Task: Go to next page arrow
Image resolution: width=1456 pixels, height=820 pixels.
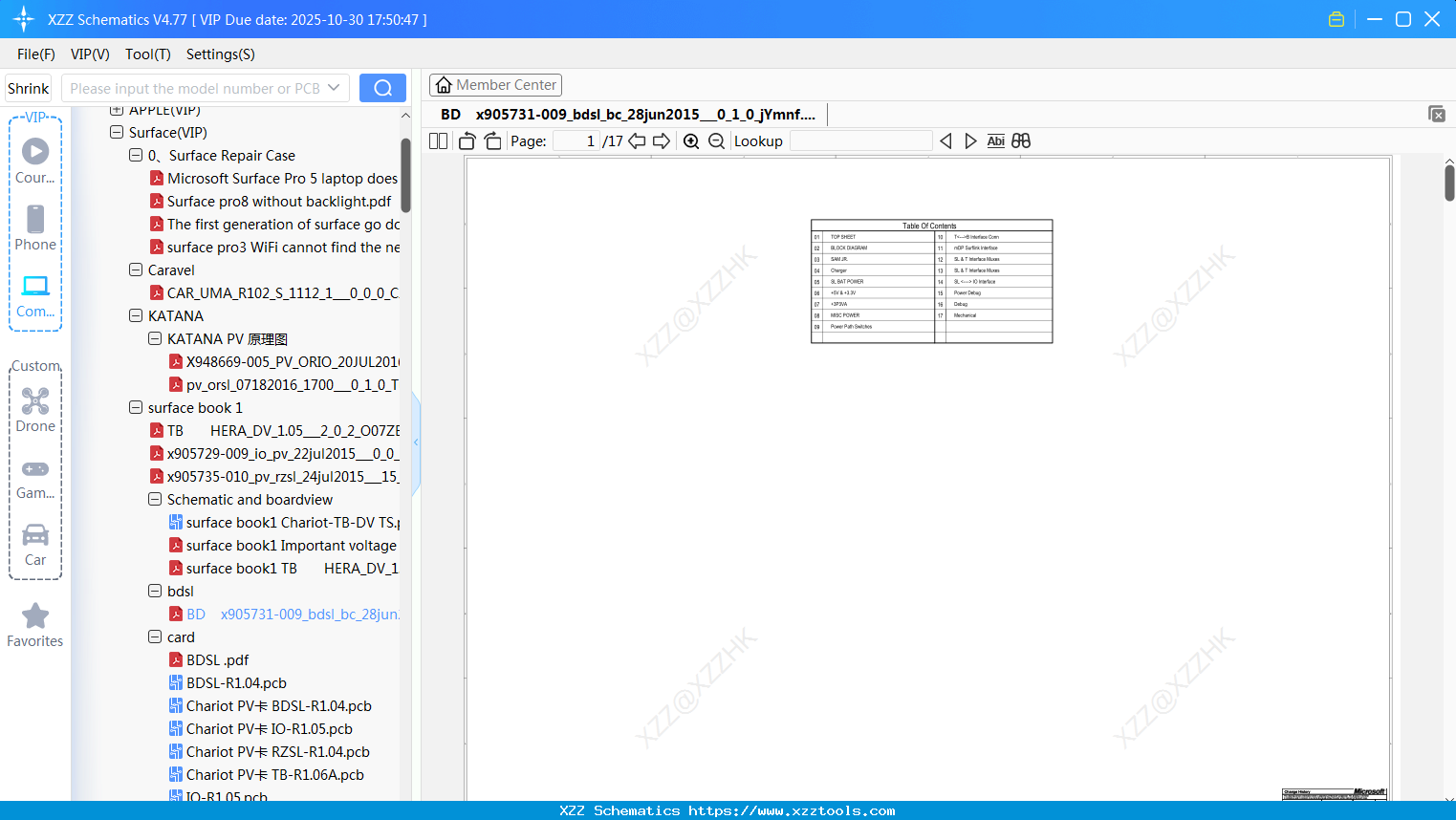Action: tap(662, 140)
